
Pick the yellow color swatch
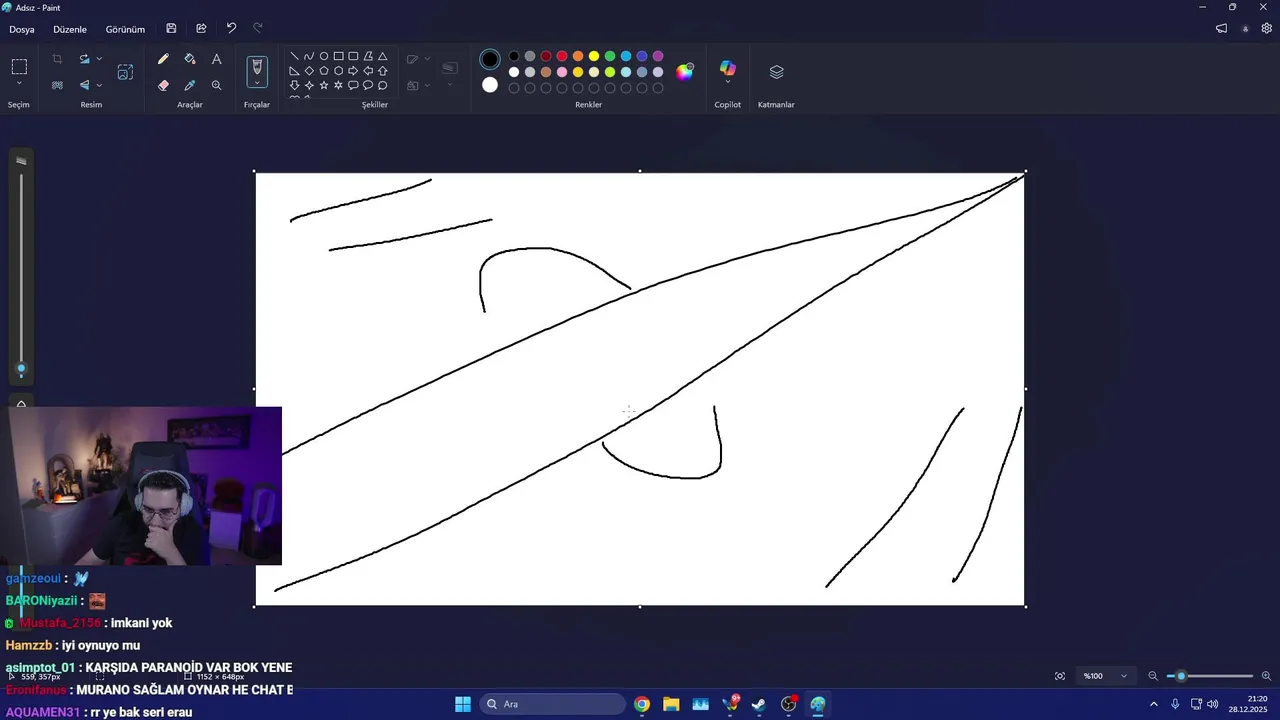(594, 56)
